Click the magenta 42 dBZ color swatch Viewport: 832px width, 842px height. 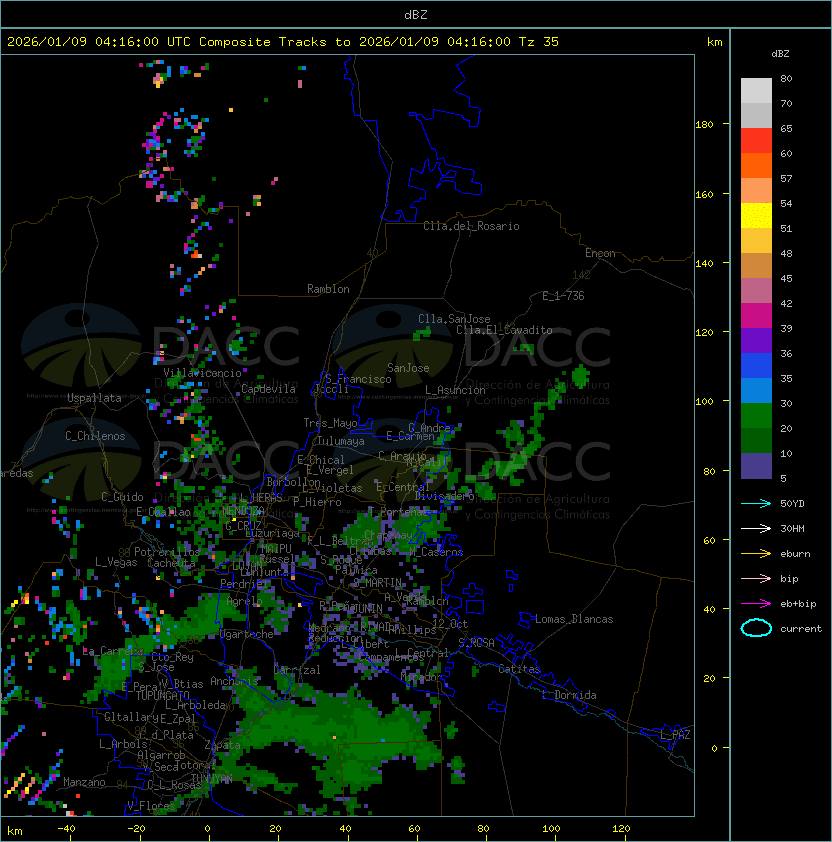click(756, 316)
